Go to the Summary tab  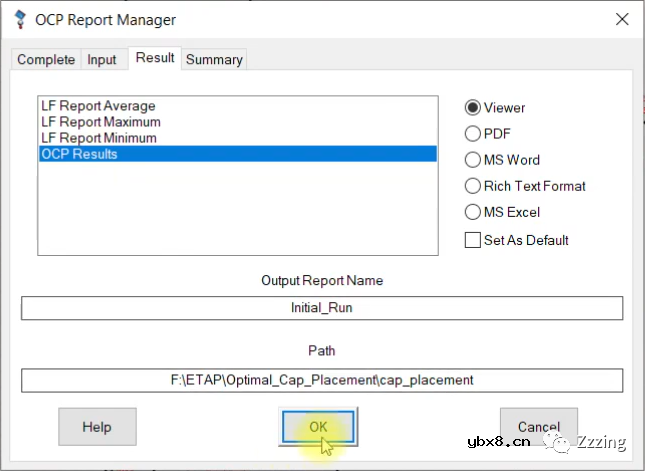click(x=214, y=60)
